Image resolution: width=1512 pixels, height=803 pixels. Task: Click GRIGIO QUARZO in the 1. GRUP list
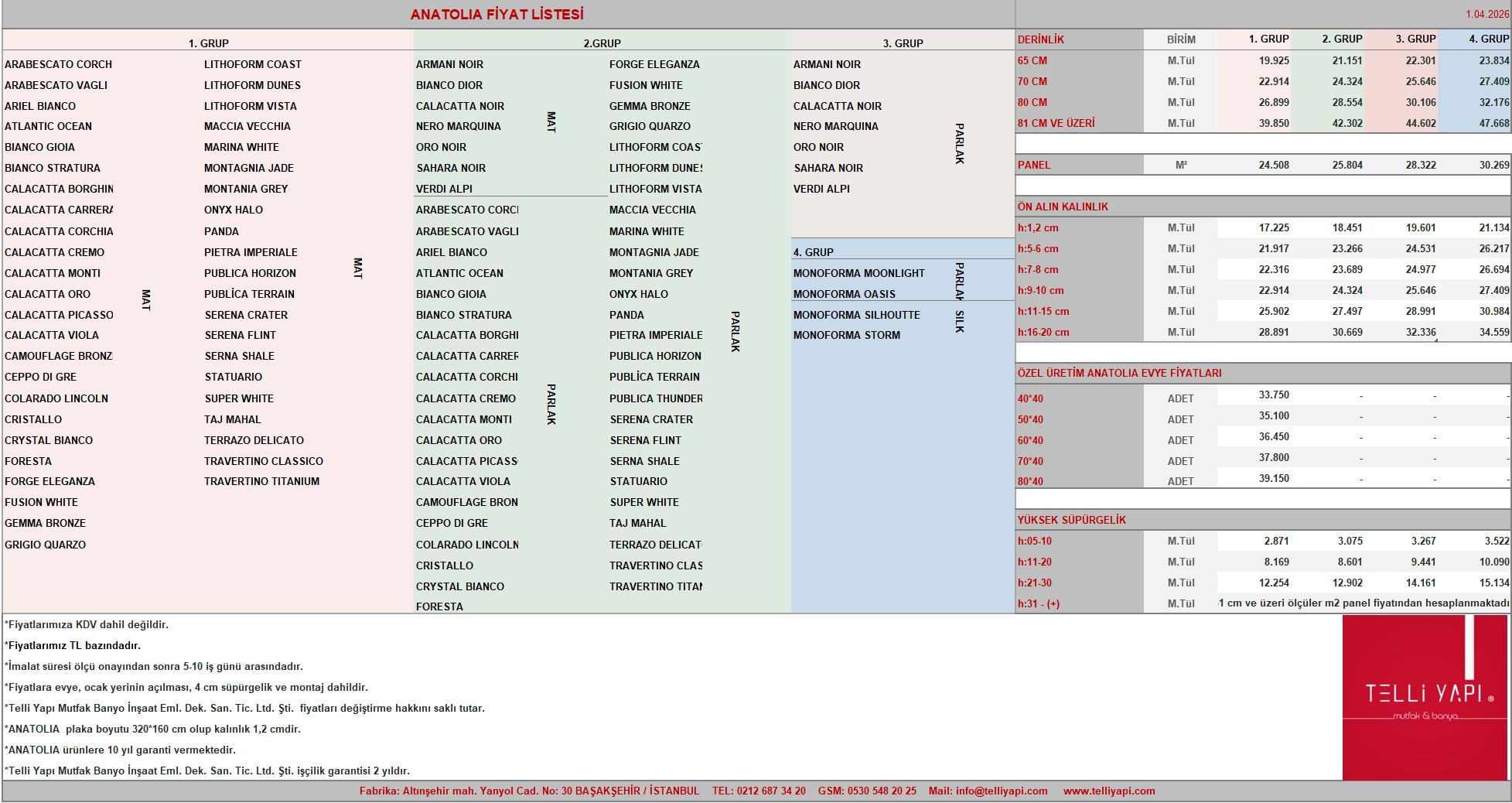(x=46, y=545)
